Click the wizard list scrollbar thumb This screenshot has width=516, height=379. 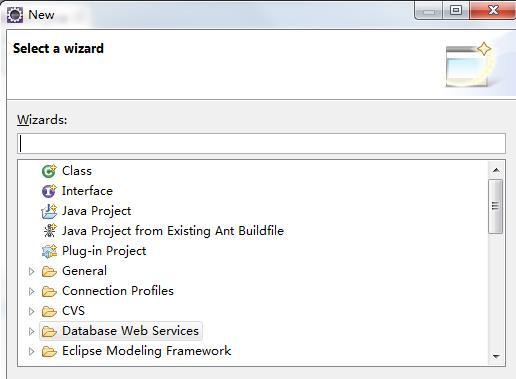[496, 206]
